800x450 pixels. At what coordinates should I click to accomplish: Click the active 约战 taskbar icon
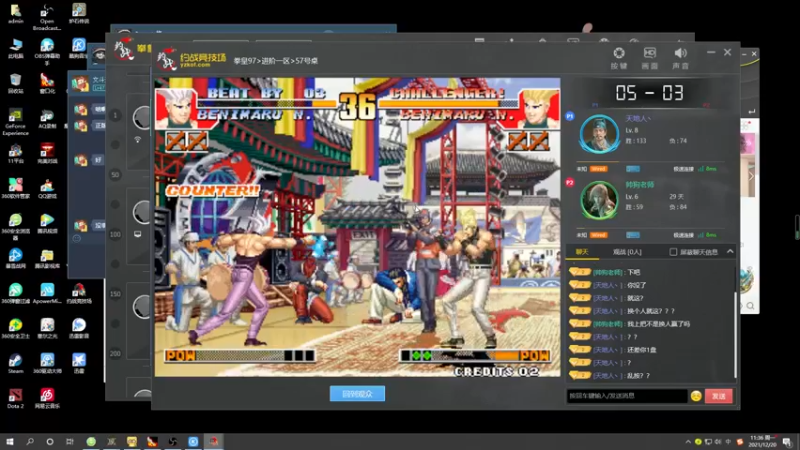213,441
